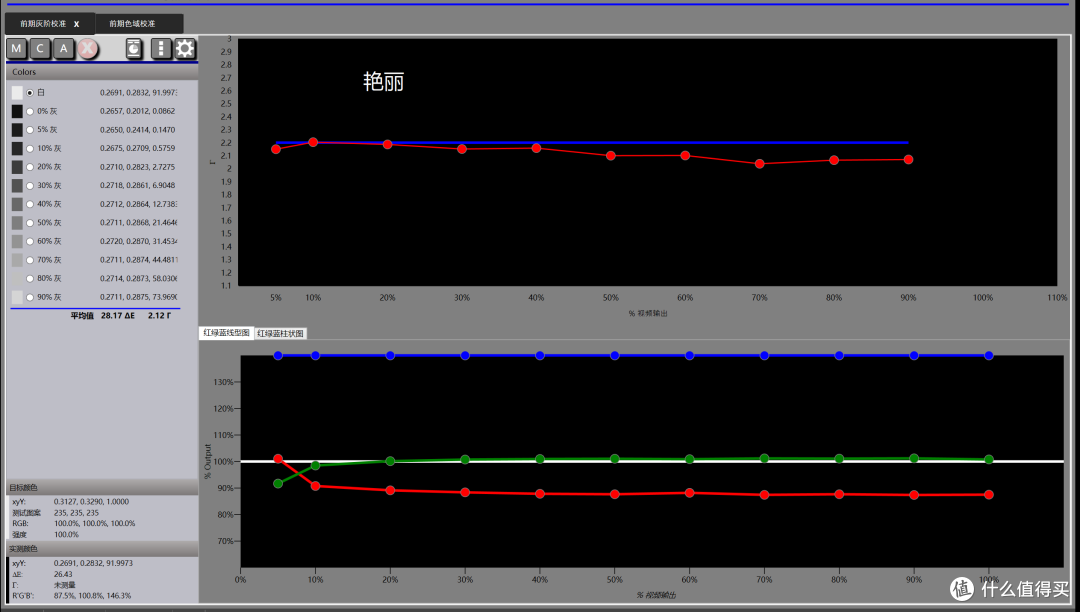
Task: Select the 70% 灰 radio button
Action: (30, 260)
